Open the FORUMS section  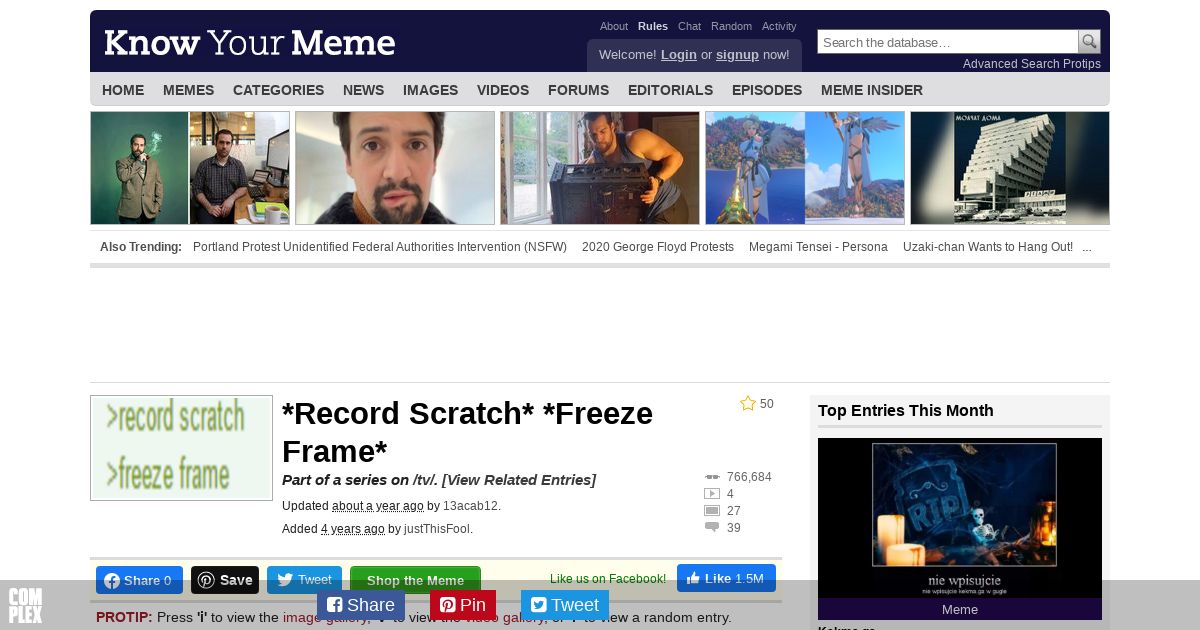tap(579, 90)
